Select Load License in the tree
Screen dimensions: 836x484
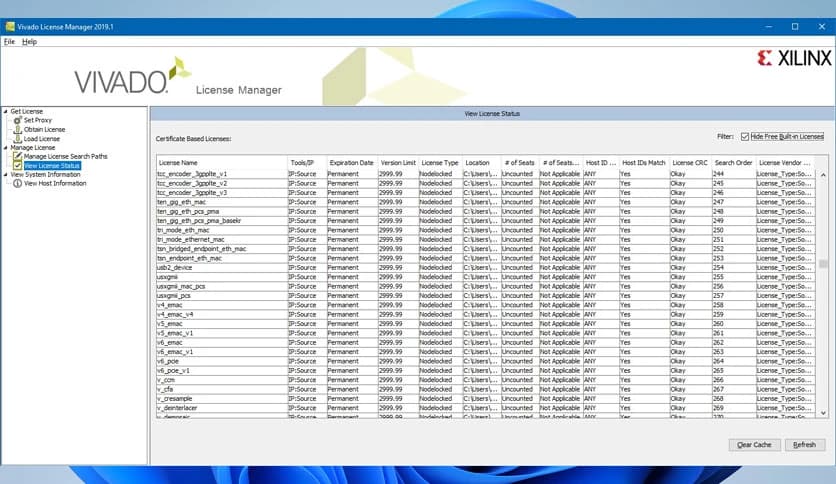(x=42, y=139)
